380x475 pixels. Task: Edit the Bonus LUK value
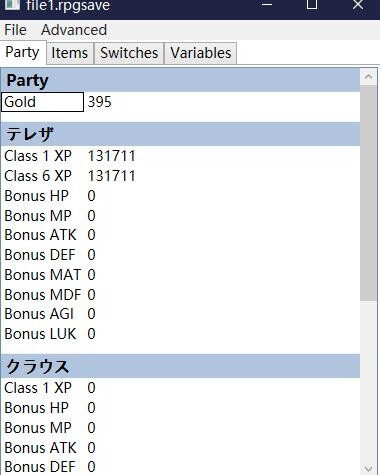pyautogui.click(x=92, y=334)
